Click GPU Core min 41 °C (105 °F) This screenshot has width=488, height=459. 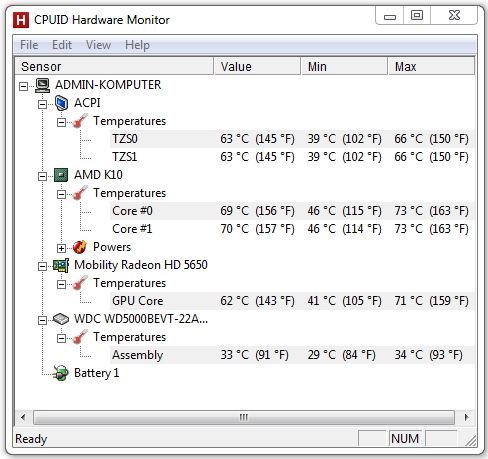point(344,301)
